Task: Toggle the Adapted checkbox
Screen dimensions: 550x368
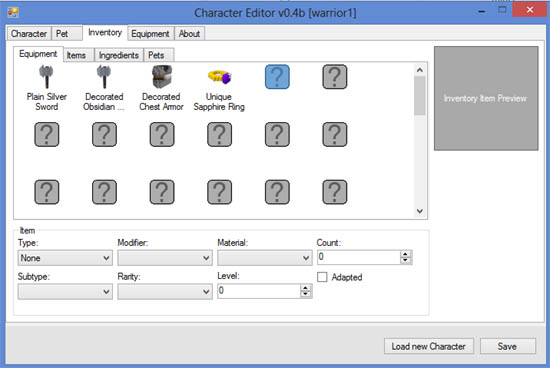Action: click(322, 277)
